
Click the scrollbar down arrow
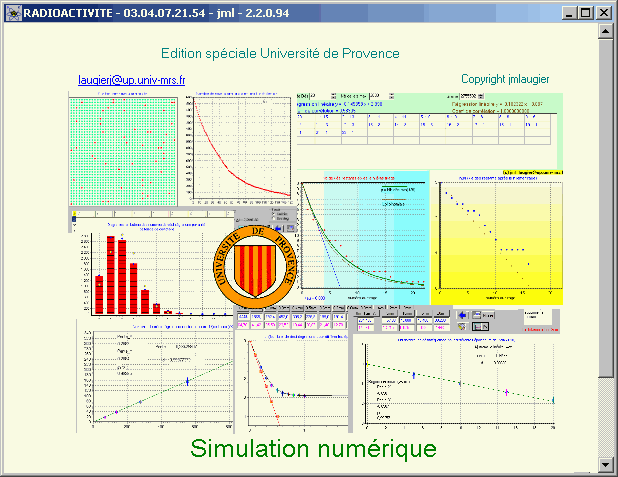(x=605, y=465)
